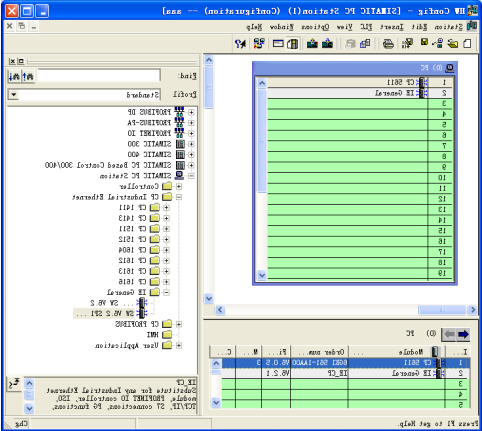Click the Module column header in detail table
The width and height of the screenshot is (482, 431).
396,352
